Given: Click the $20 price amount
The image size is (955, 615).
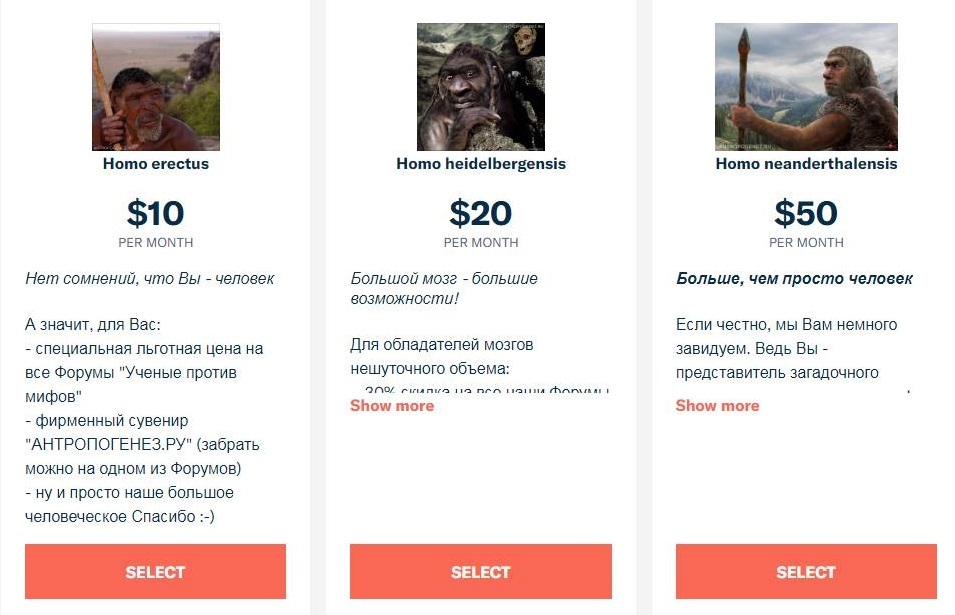Looking at the screenshot, I should tap(481, 213).
